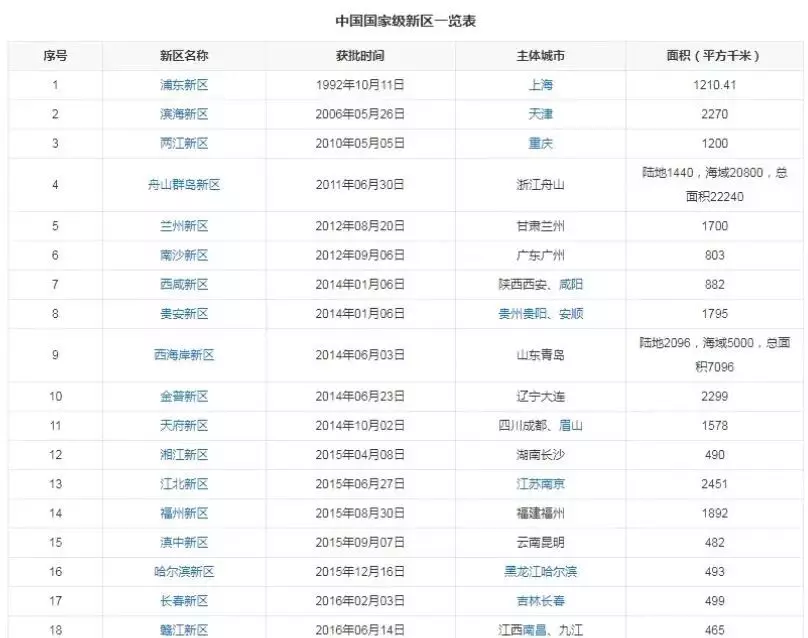Select the city cell 辽宁大连
808x638 pixels.
541,397
